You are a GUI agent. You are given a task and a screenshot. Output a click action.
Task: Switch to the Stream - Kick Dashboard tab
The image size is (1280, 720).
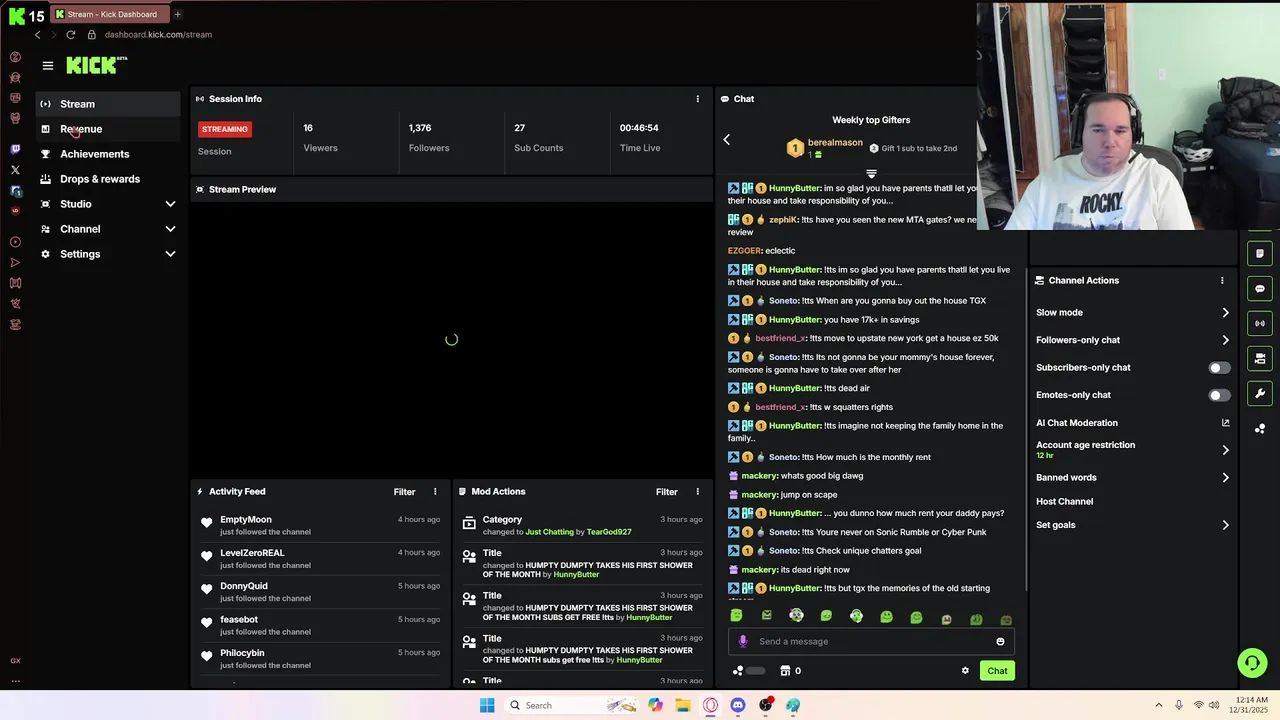pos(110,14)
